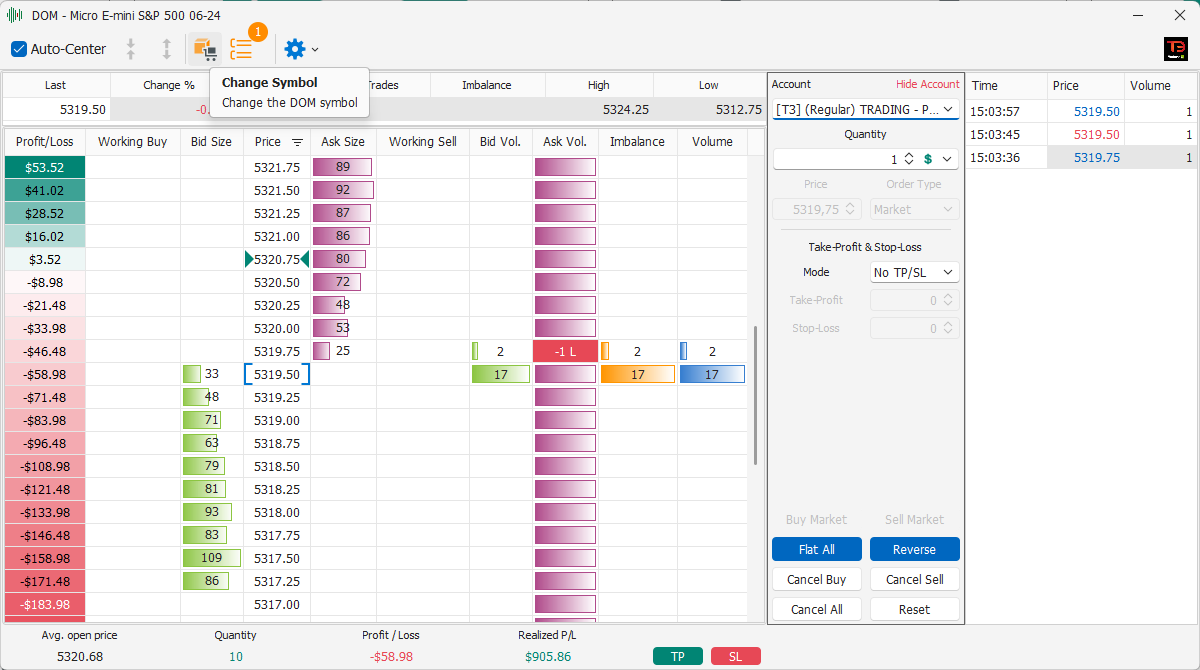Click the Hide Account link
The width and height of the screenshot is (1200, 670).
tap(928, 84)
